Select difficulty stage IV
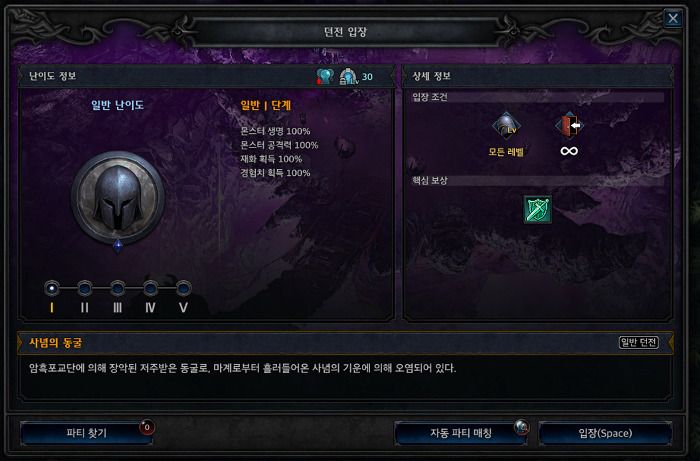 pyautogui.click(x=150, y=288)
